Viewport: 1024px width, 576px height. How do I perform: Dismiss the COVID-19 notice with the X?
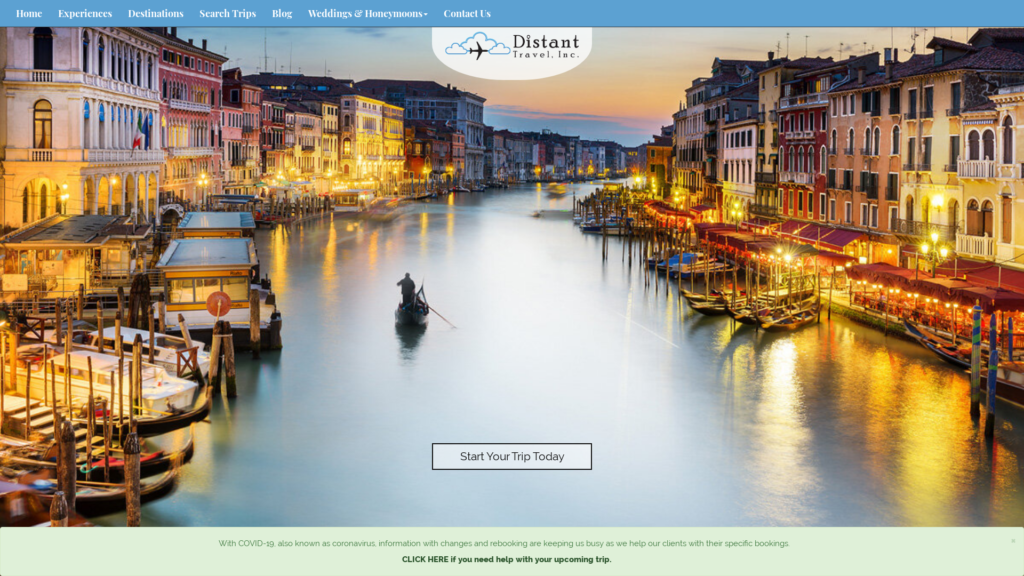pyautogui.click(x=1012, y=541)
